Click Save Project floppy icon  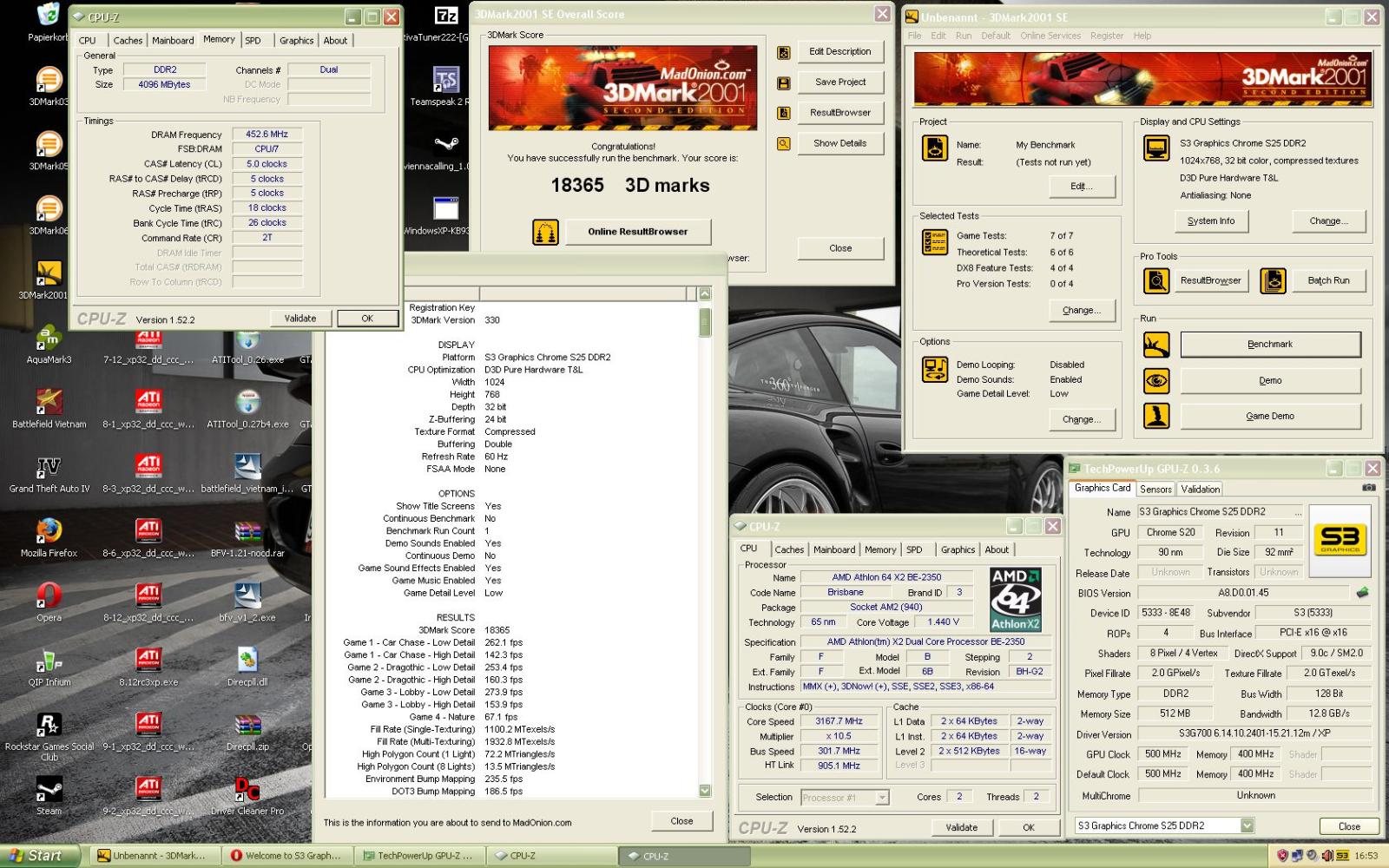click(783, 83)
